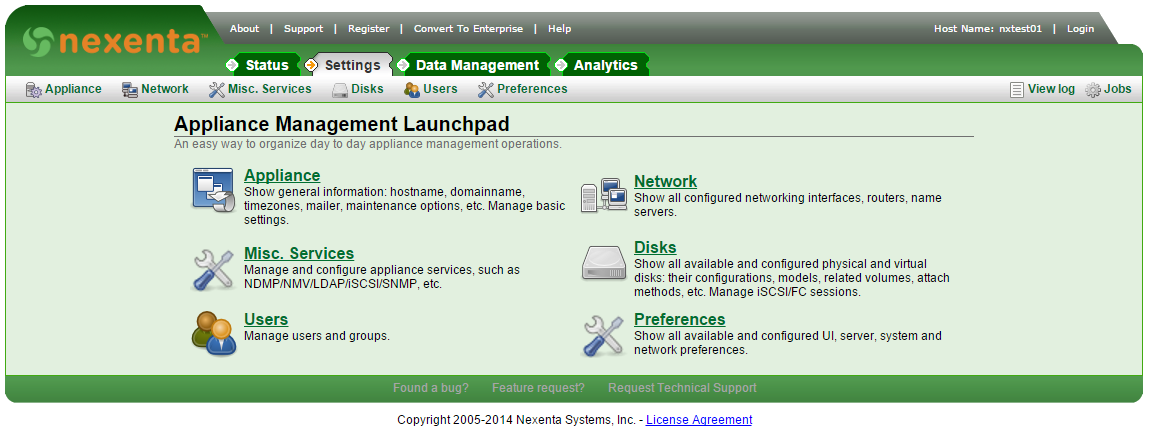Click the Preferences wrench icon in launchpad
This screenshot has width=1154, height=436.
[603, 335]
